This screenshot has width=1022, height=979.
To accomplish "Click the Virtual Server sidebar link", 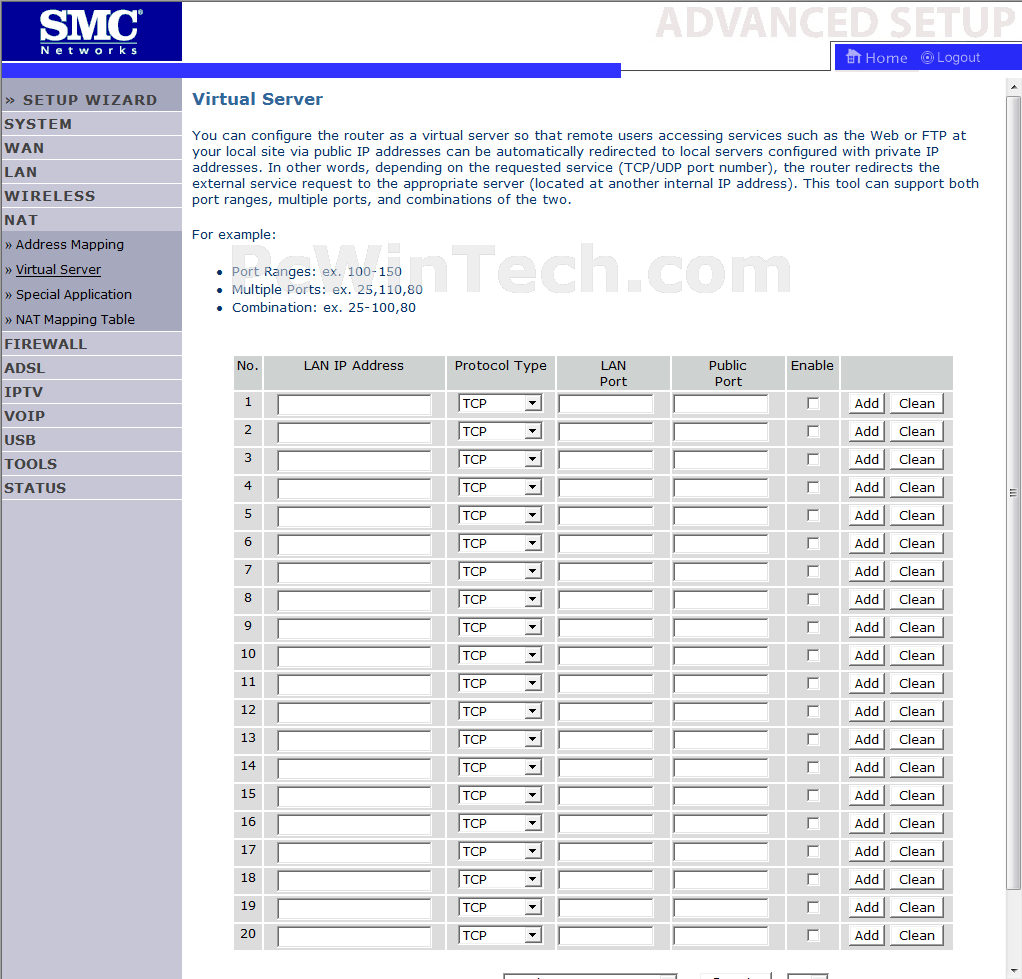I will tap(59, 269).
